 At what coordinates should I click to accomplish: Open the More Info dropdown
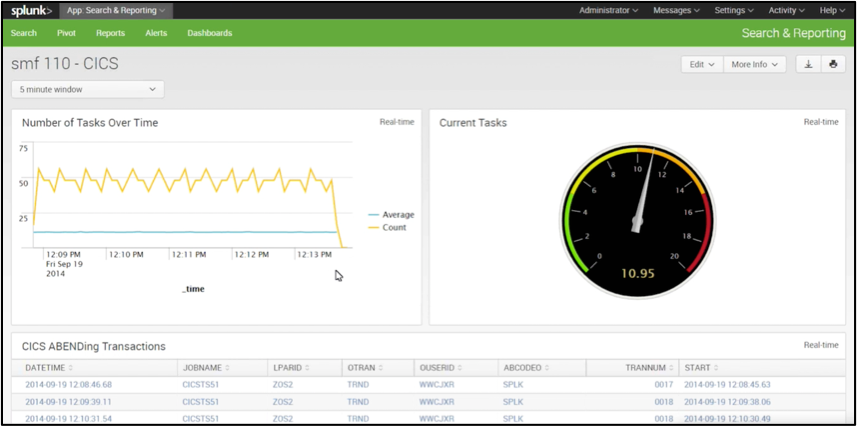(755, 65)
